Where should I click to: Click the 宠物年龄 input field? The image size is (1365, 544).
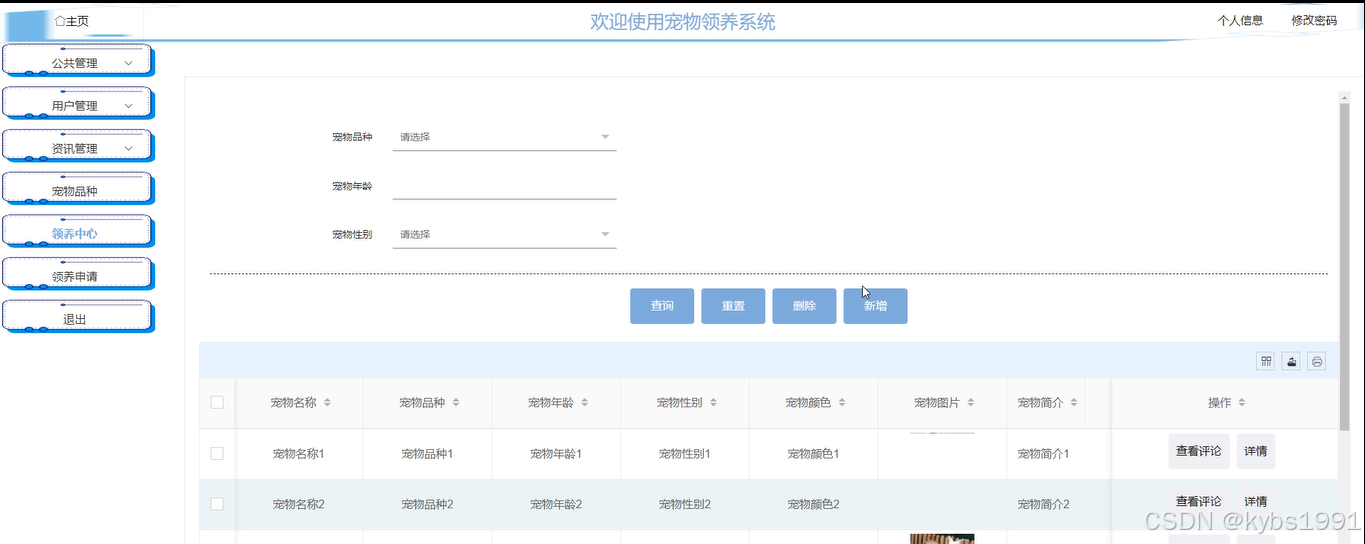[x=504, y=186]
